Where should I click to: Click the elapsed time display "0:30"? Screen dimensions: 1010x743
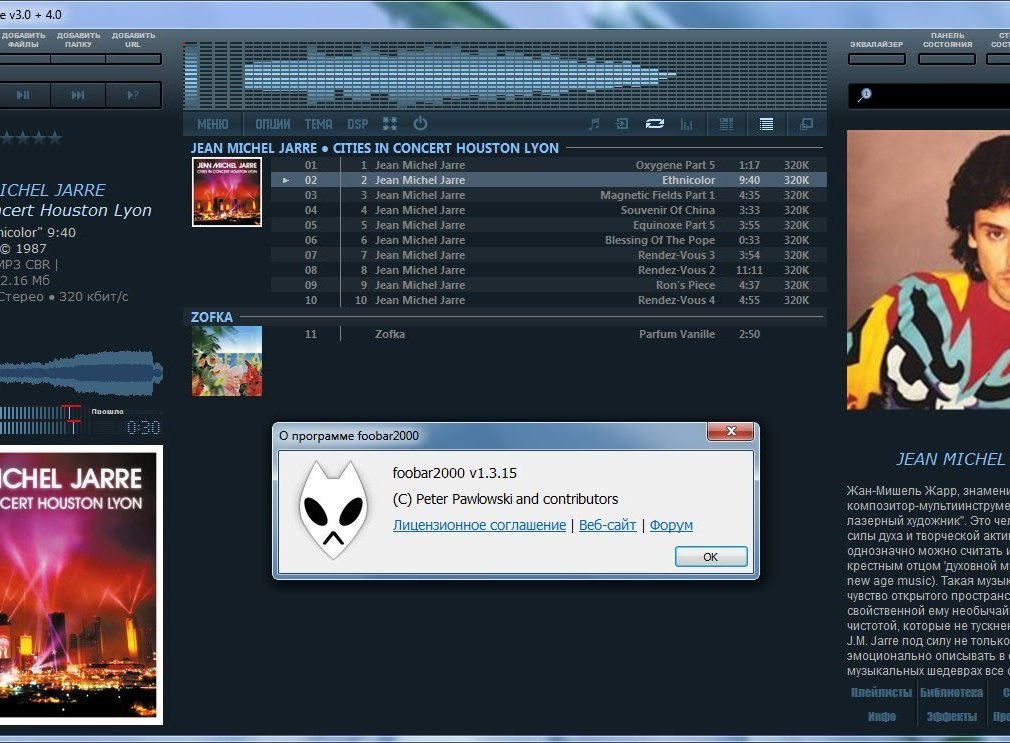tap(143, 427)
